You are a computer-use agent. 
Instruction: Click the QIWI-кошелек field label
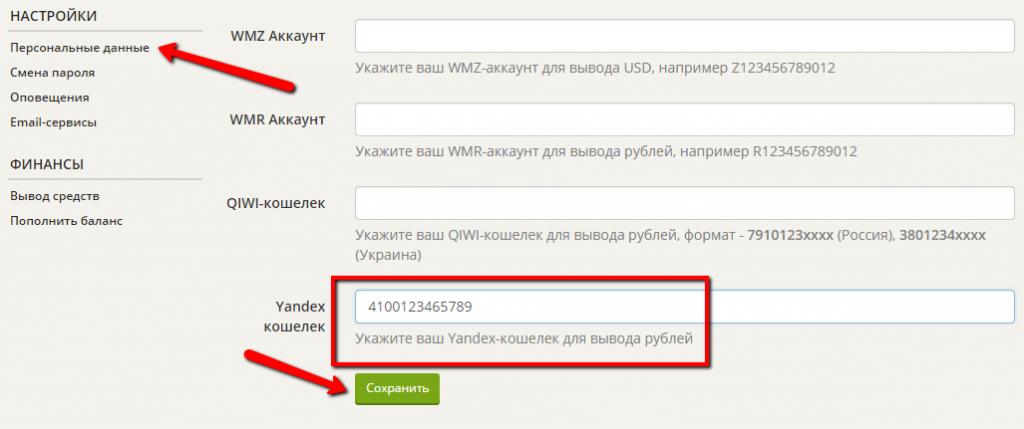[x=276, y=203]
